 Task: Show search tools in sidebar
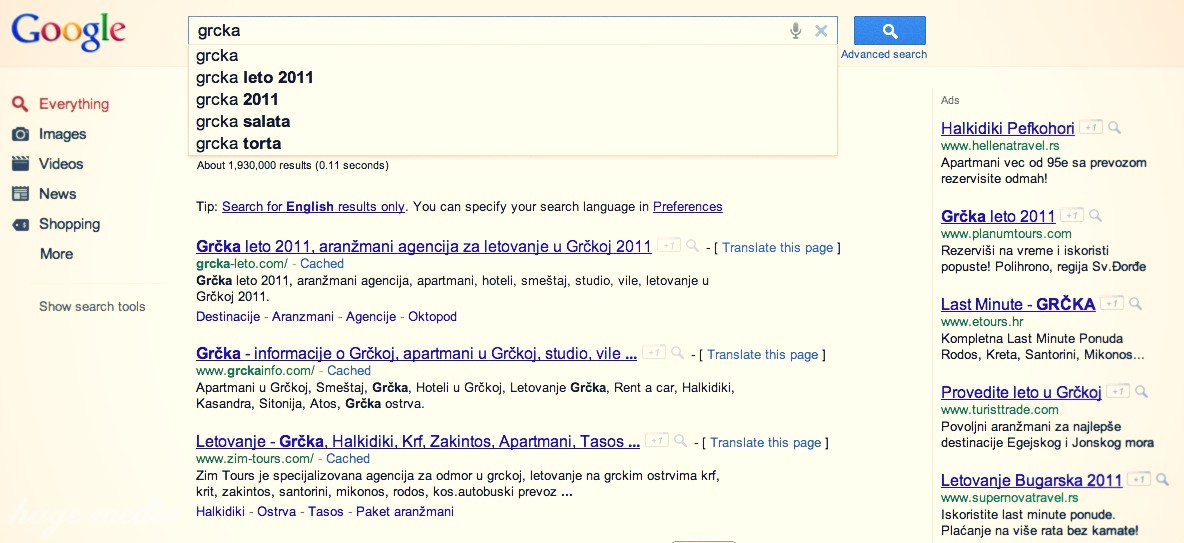click(92, 307)
